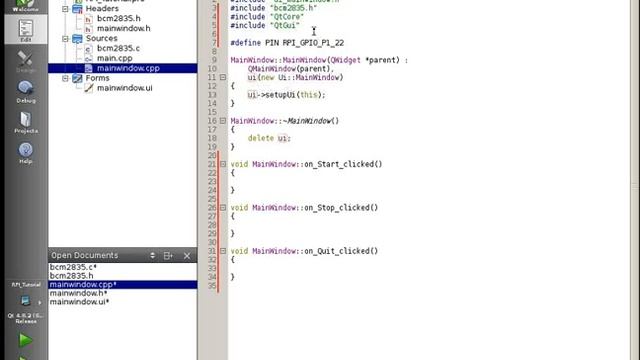Open the Debug mode
The width and height of the screenshot is (640, 360).
coord(25,91)
